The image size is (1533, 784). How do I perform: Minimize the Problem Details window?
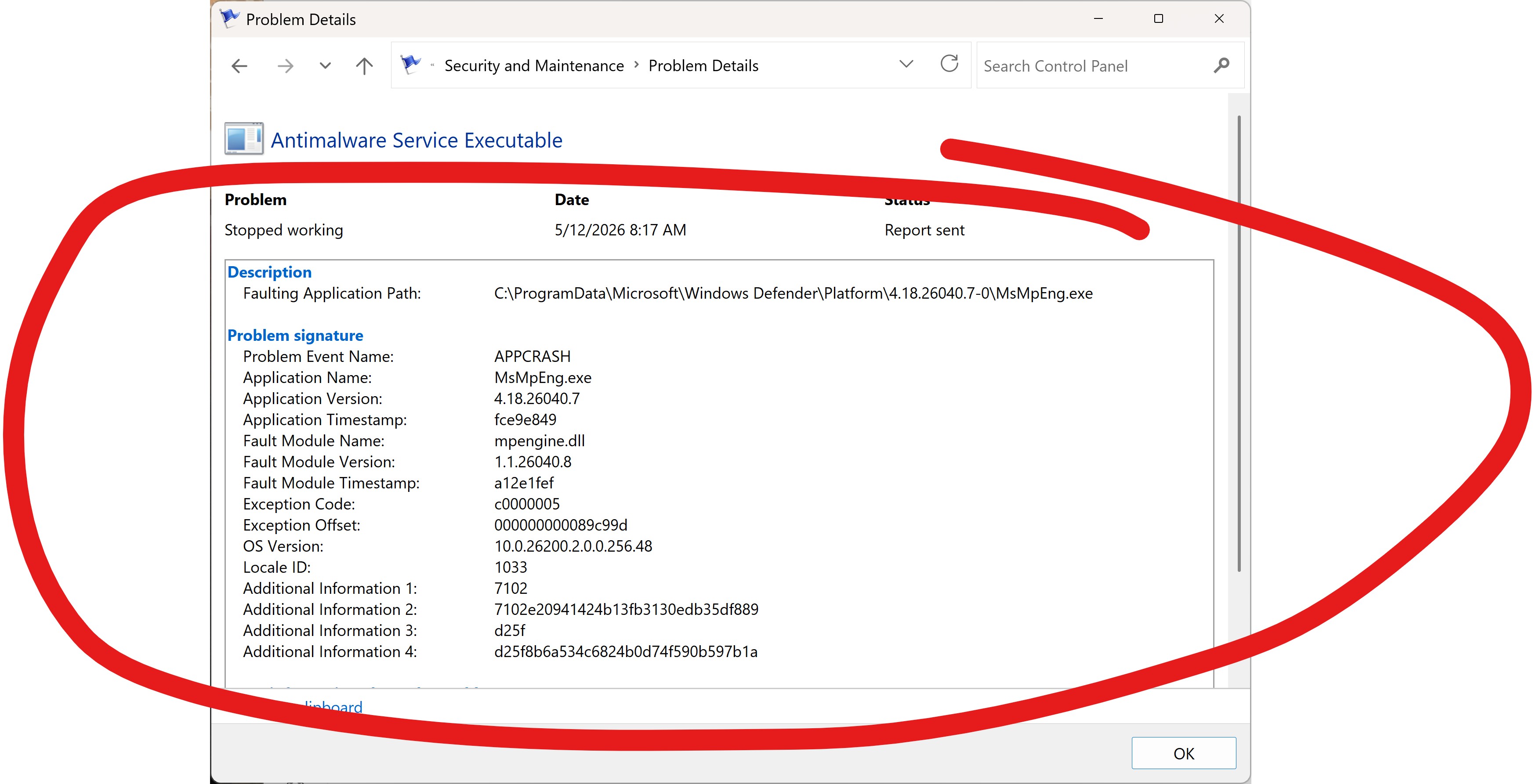tap(1098, 19)
